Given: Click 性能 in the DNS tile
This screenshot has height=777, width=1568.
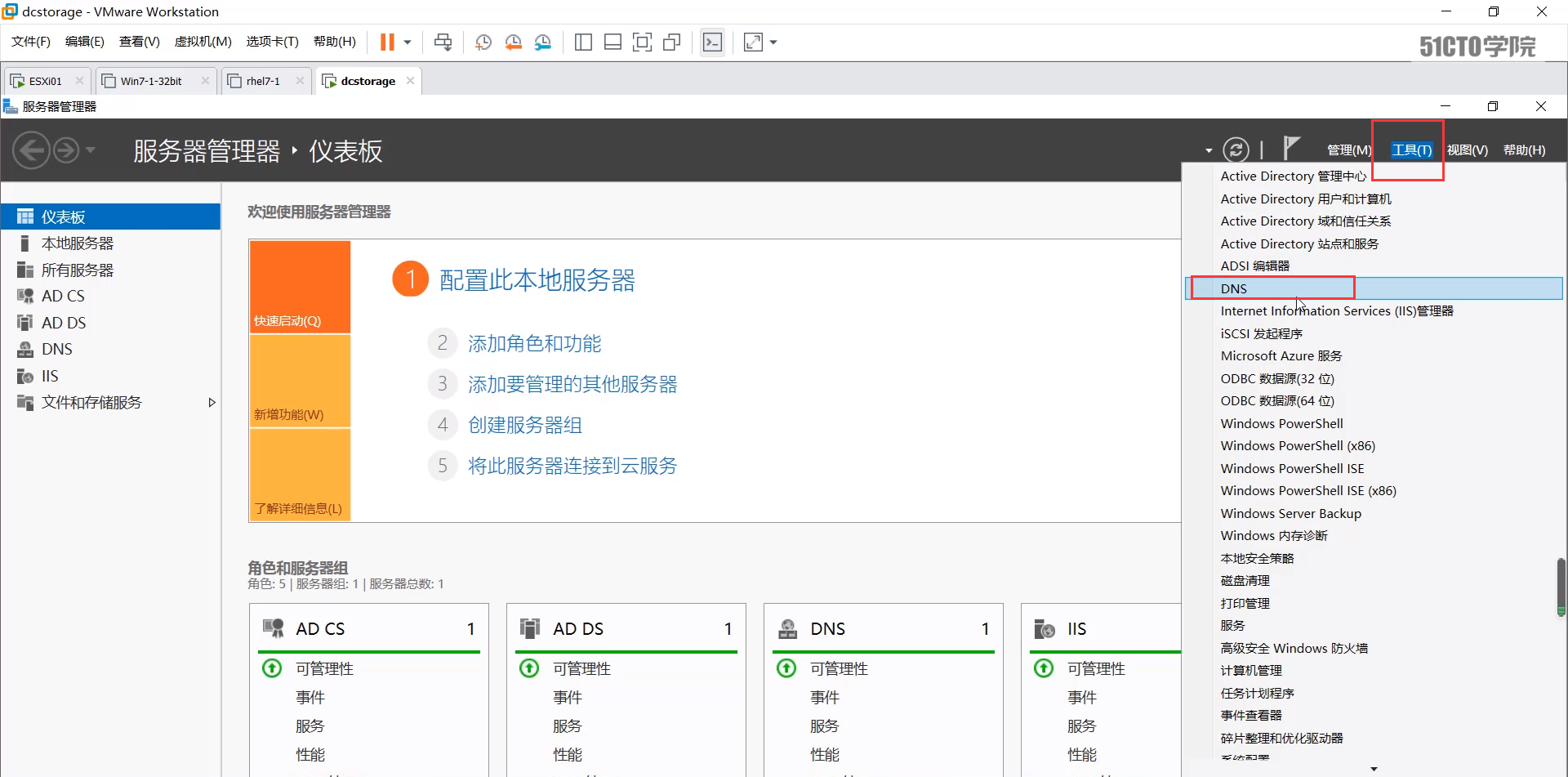Looking at the screenshot, I should [825, 754].
